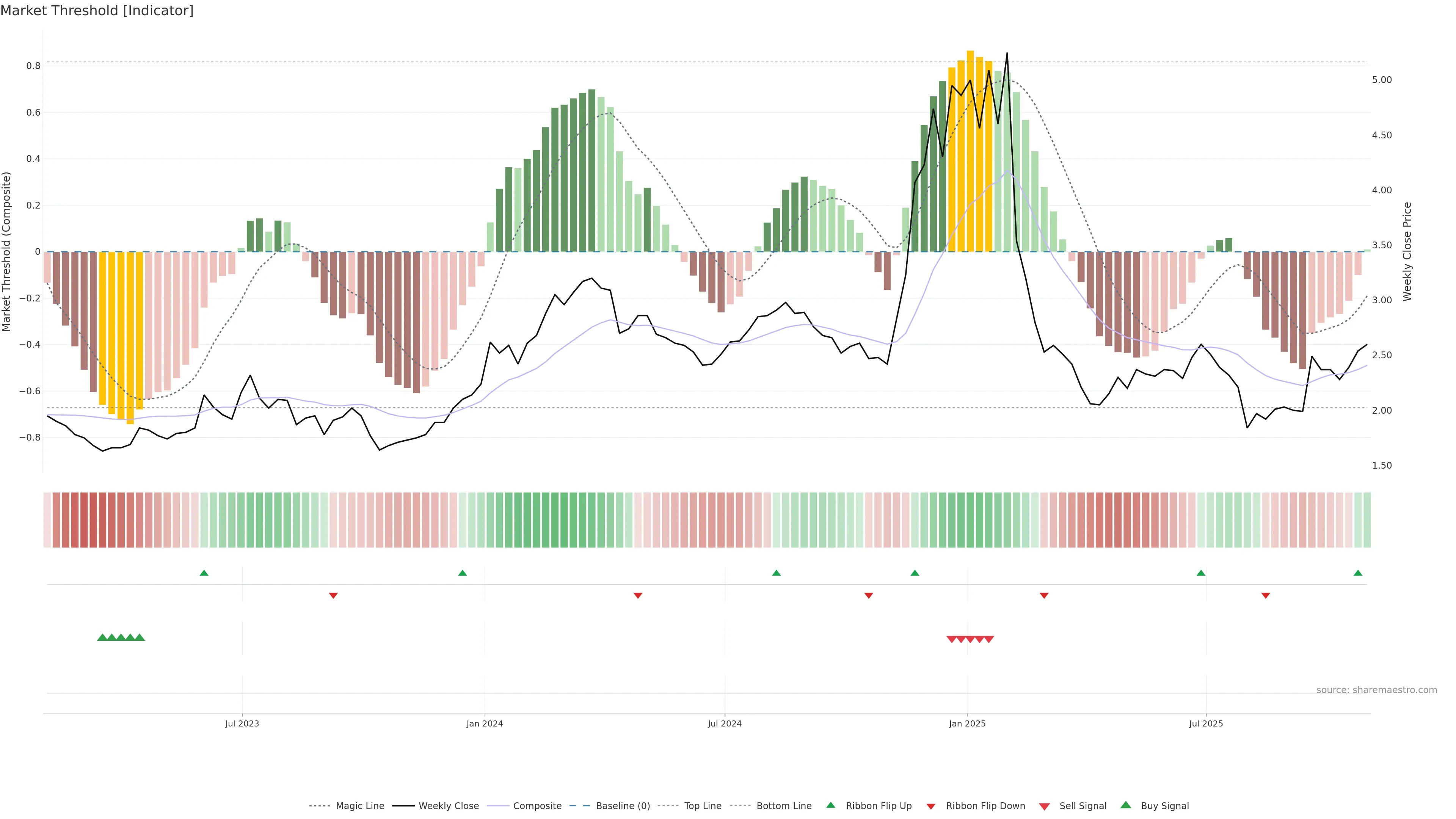Click the Jan 2025 x-axis label
The image size is (1456, 819).
tap(967, 723)
